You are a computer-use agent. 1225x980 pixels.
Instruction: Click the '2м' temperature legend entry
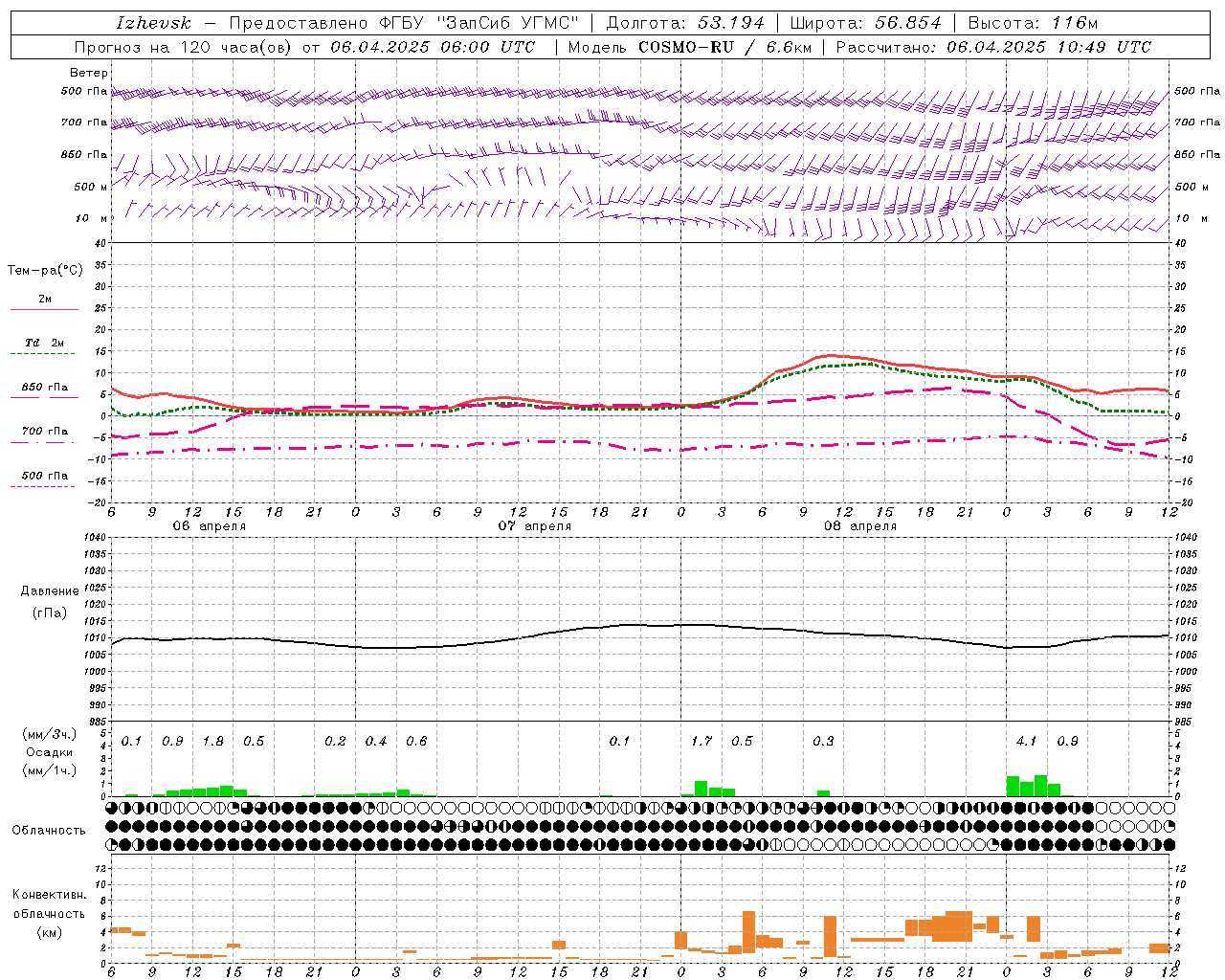(45, 299)
